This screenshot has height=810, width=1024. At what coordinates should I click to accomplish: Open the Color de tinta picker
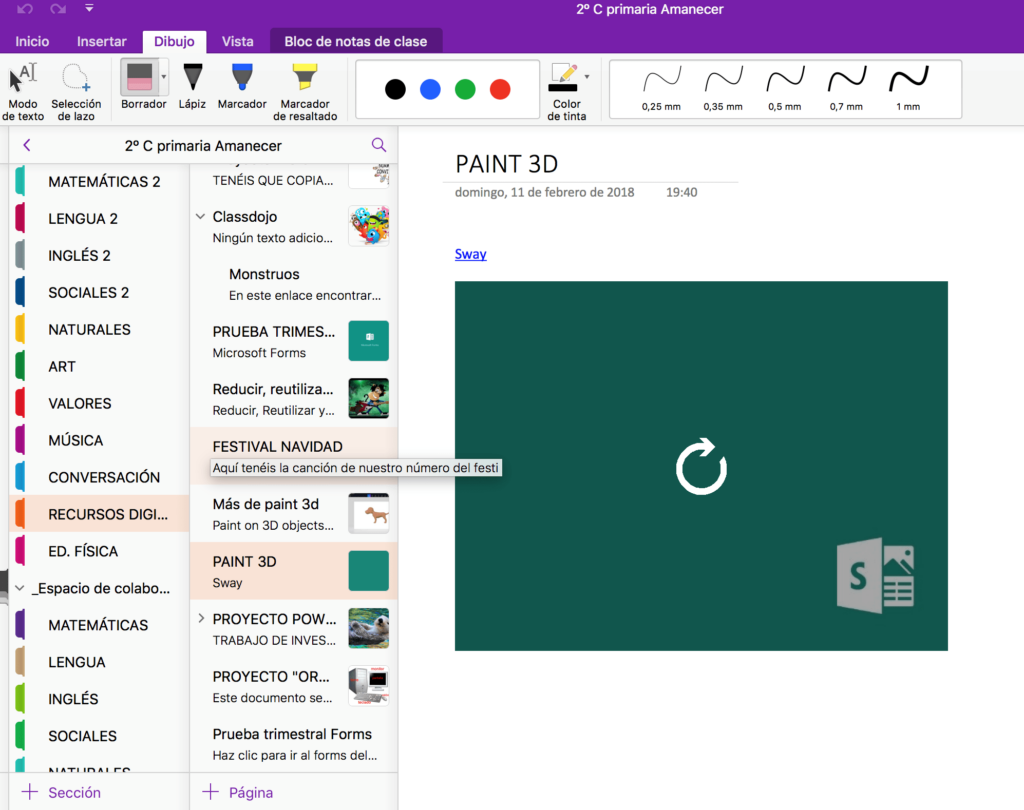pyautogui.click(x=566, y=91)
